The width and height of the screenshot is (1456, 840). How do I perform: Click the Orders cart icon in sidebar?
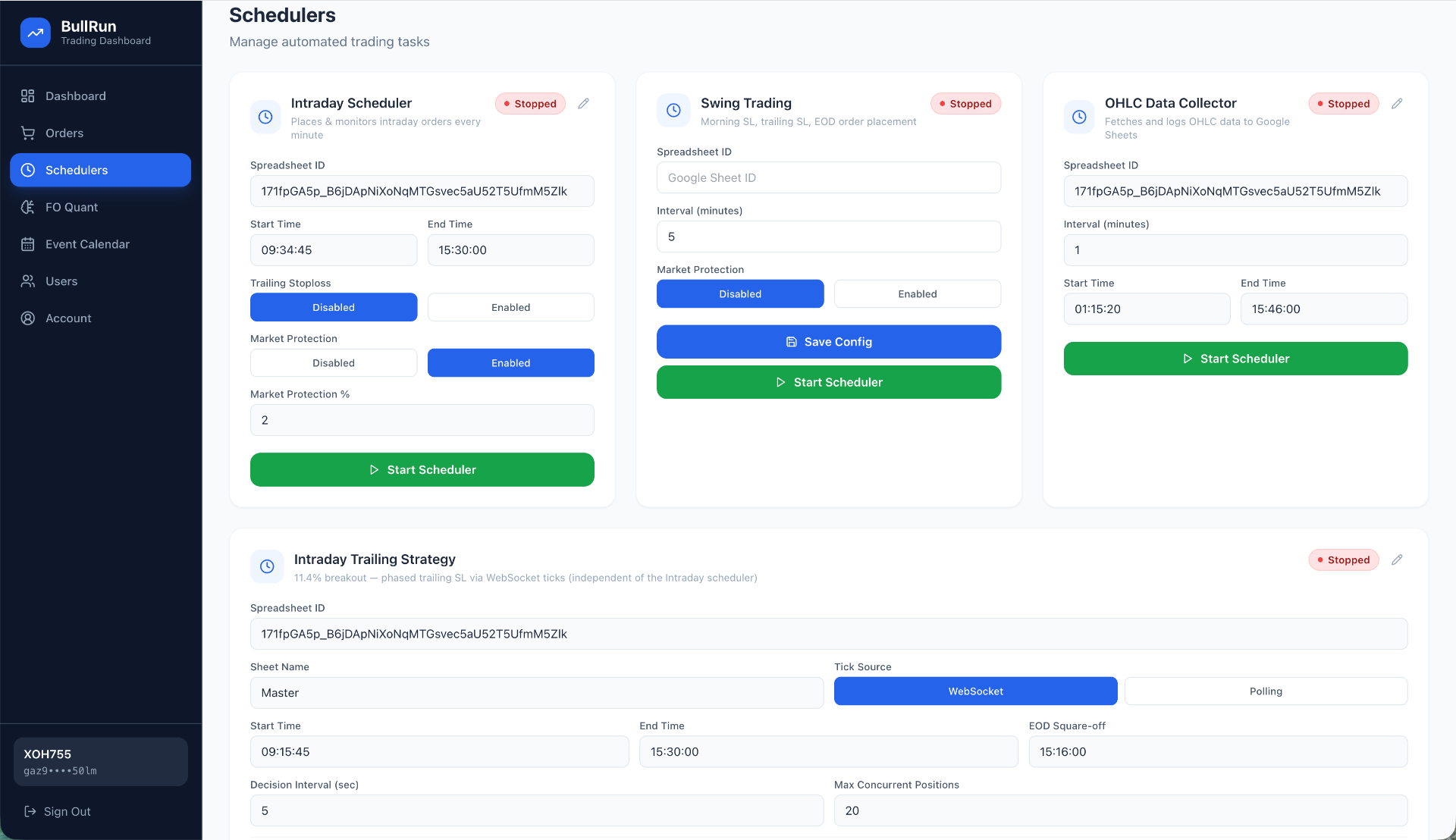point(28,133)
